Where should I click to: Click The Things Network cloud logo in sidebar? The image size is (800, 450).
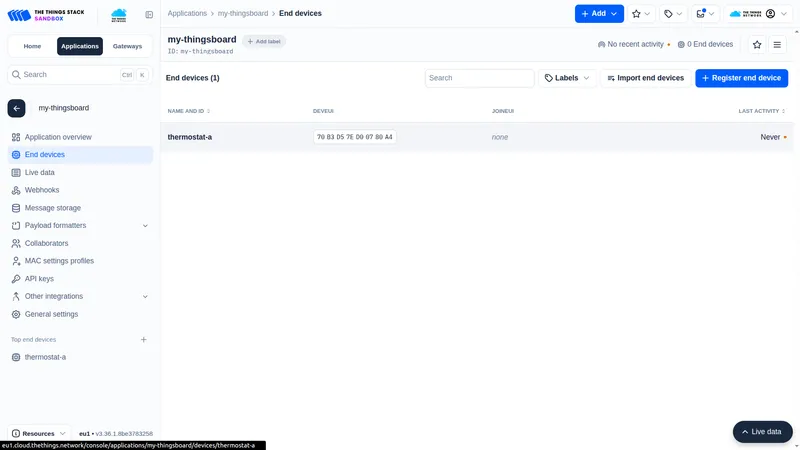(x=119, y=15)
